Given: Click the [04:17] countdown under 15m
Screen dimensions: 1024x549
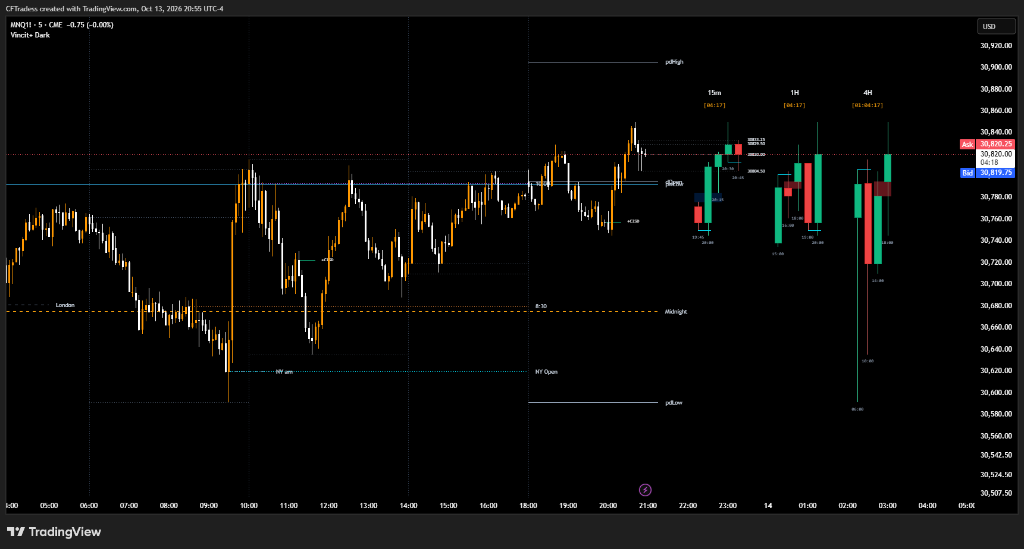Looking at the screenshot, I should click(714, 105).
